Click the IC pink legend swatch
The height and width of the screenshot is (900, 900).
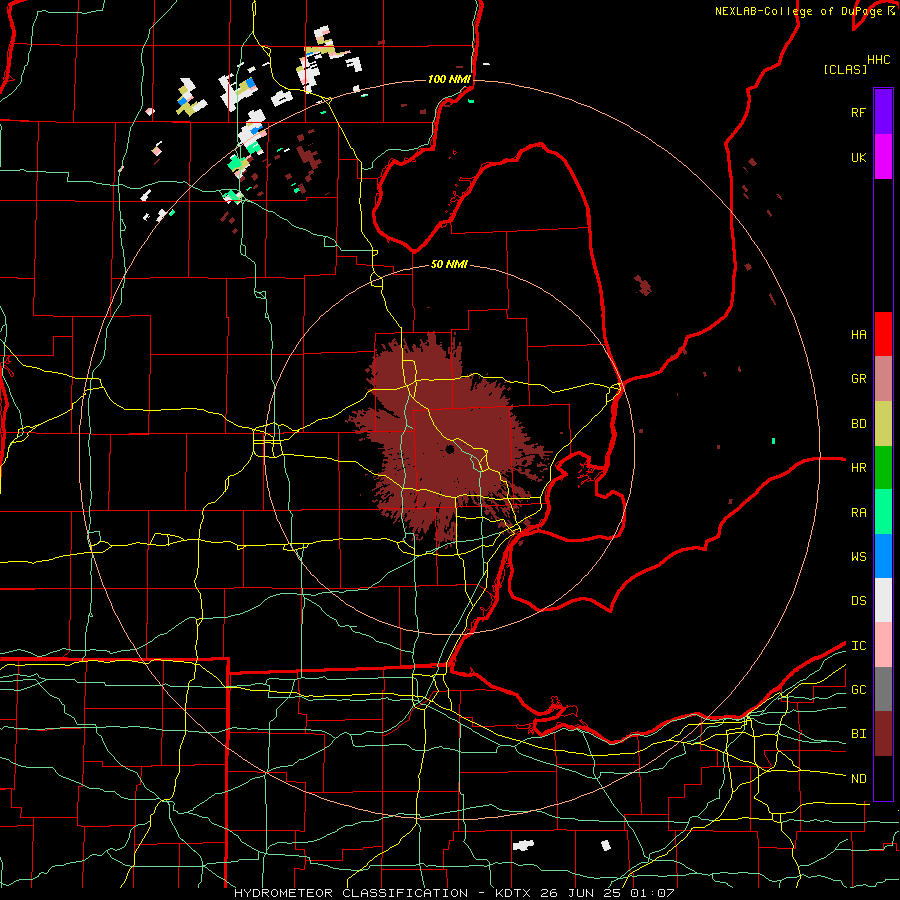883,645
